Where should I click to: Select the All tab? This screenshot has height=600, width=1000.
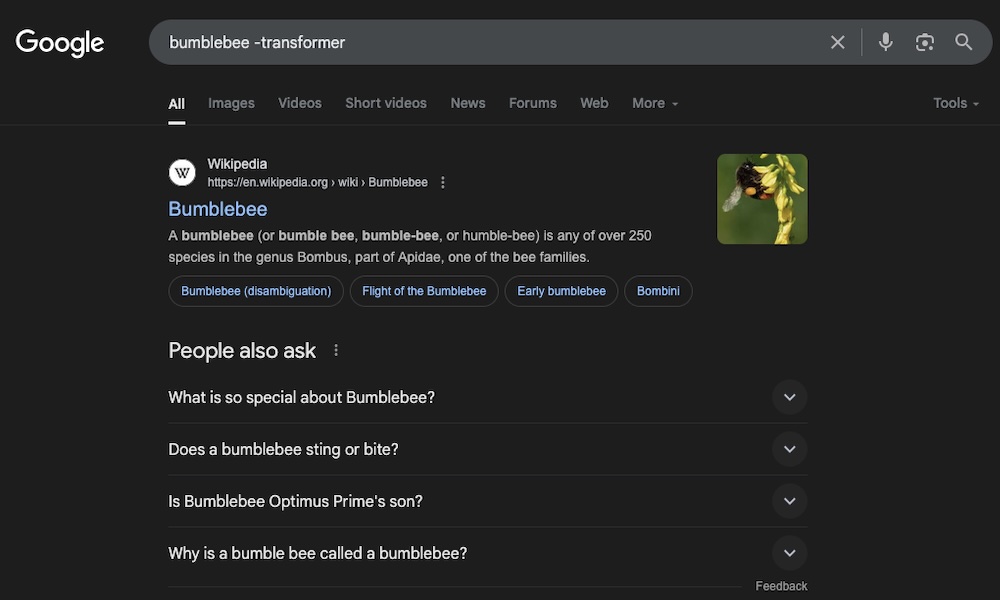pos(177,103)
